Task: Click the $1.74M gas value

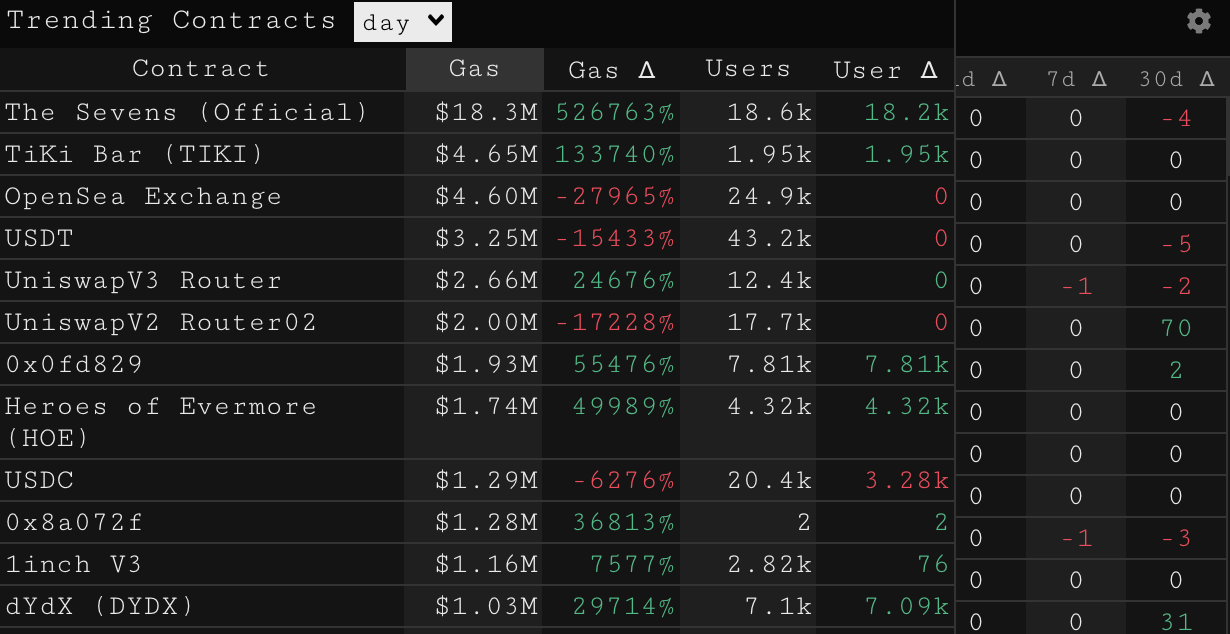Action: pos(487,406)
